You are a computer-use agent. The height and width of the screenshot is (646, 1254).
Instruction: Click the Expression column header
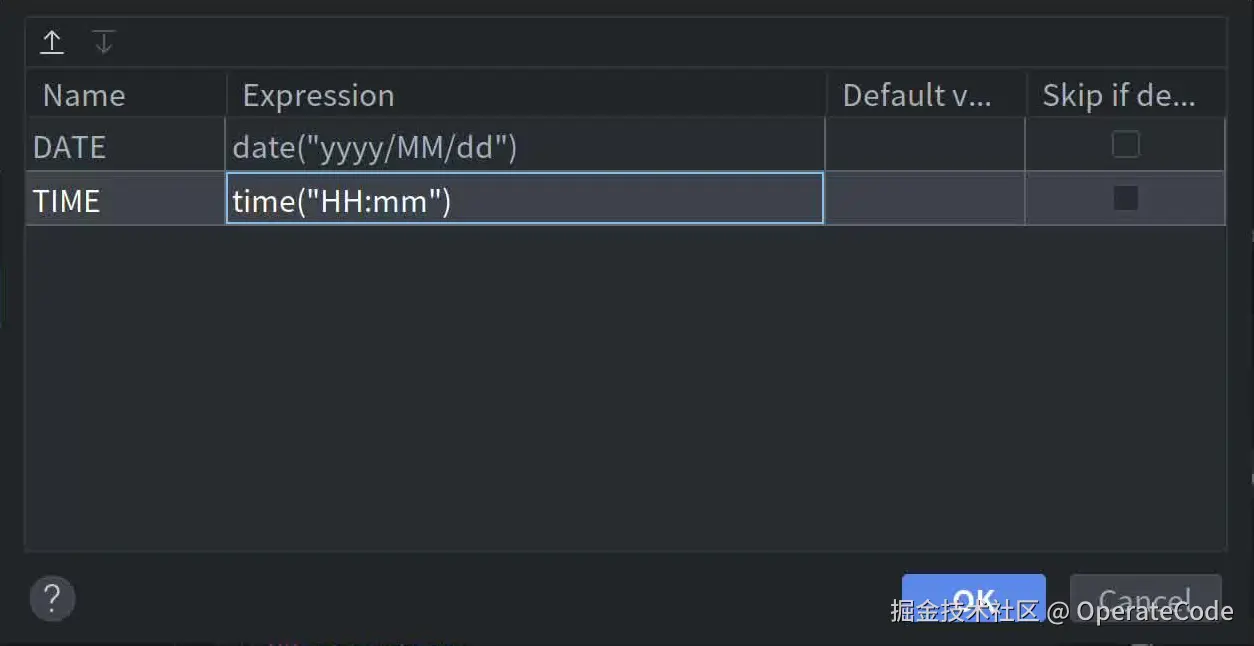tap(319, 95)
